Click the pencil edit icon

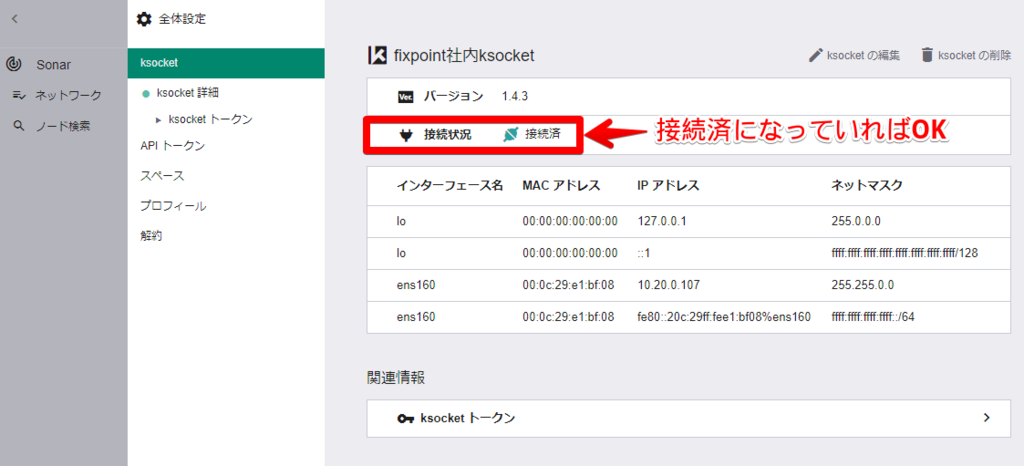click(x=816, y=55)
